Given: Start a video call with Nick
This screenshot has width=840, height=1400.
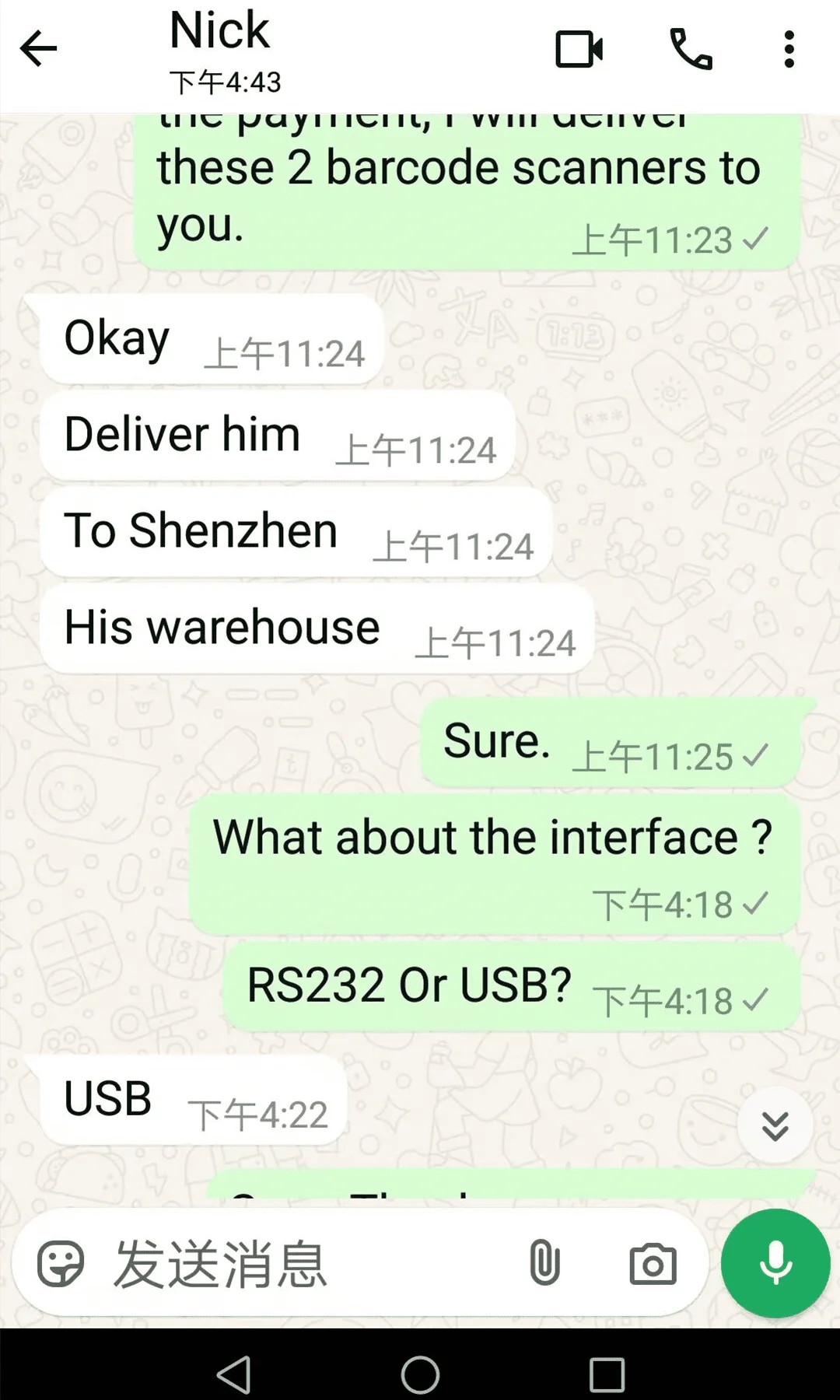Looking at the screenshot, I should point(579,50).
